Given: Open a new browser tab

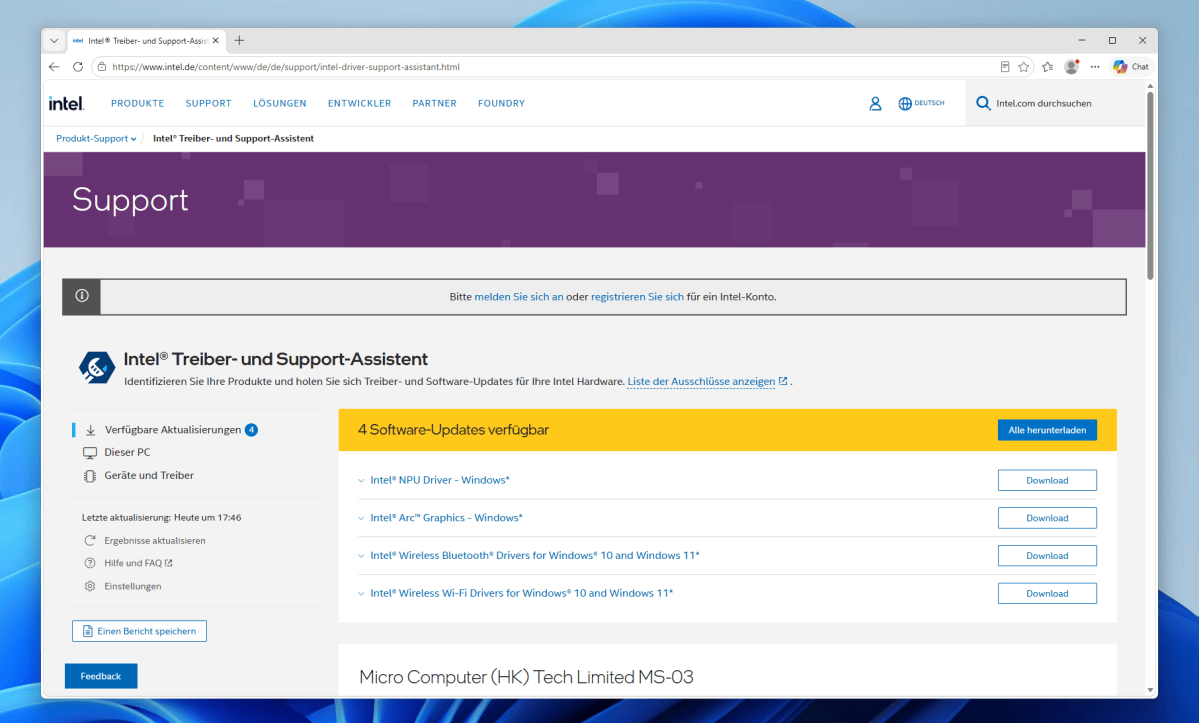Looking at the screenshot, I should pos(239,41).
